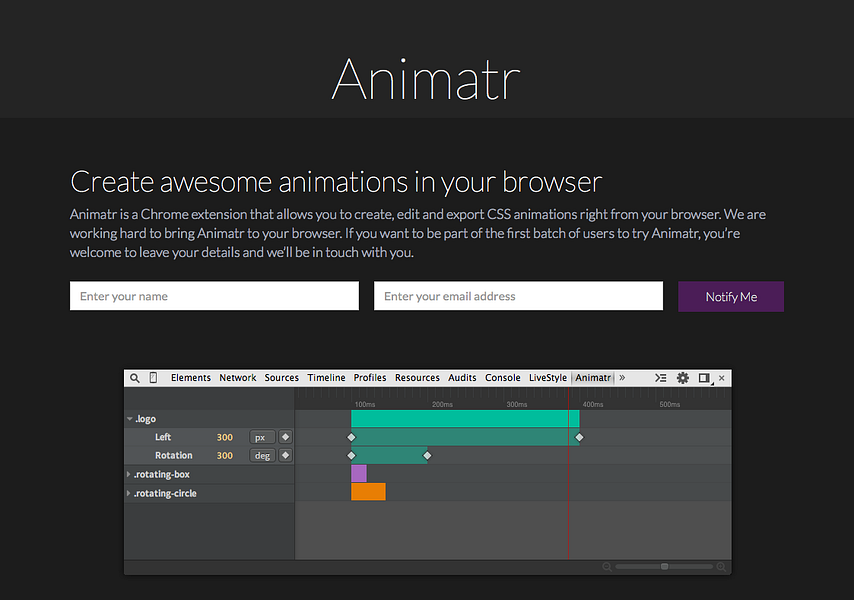Focus the email address field
Viewport: 854px width, 600px height.
(x=518, y=296)
